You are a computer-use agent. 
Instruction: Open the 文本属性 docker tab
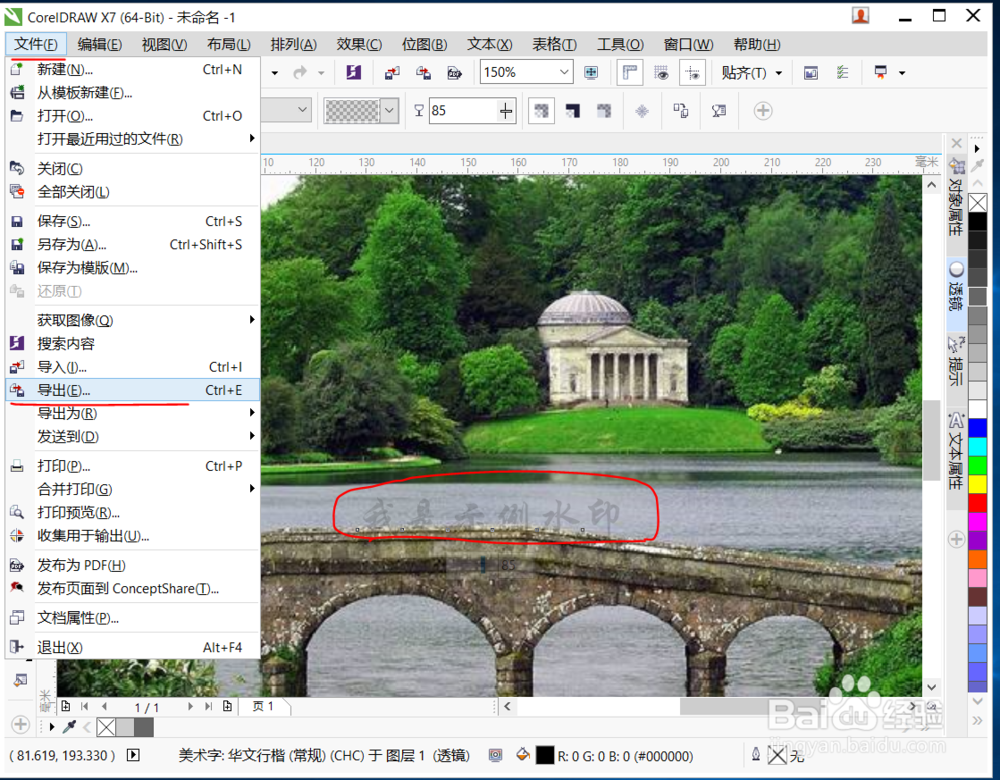(955, 451)
